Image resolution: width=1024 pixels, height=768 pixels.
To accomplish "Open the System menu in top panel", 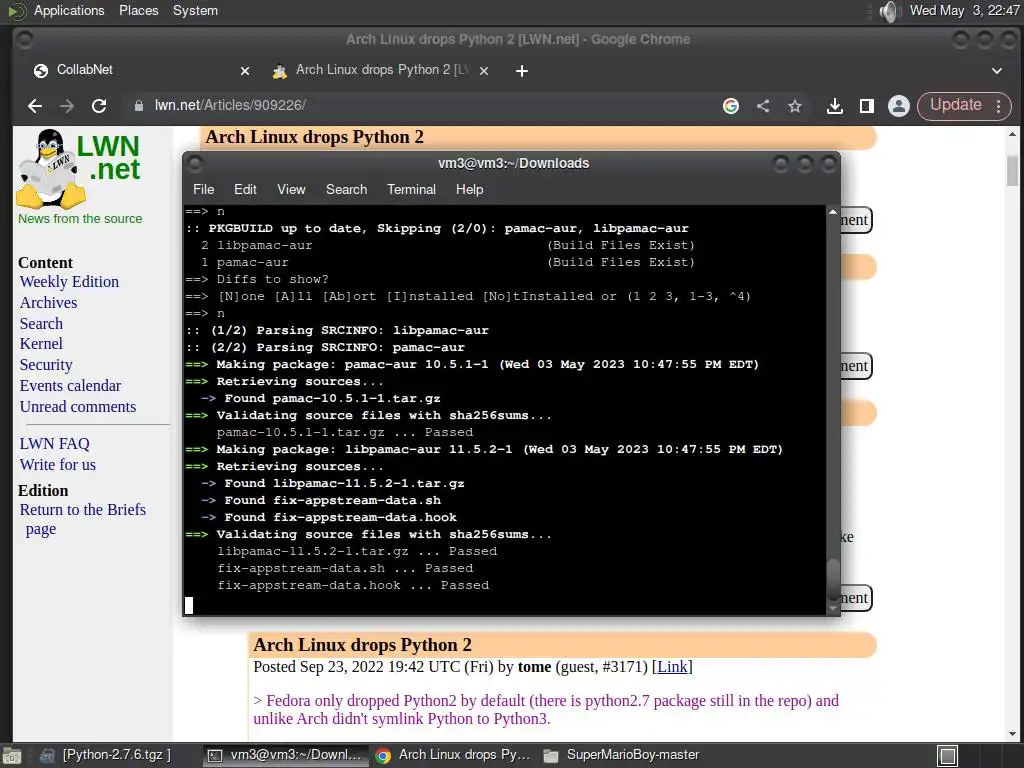I will tap(195, 10).
